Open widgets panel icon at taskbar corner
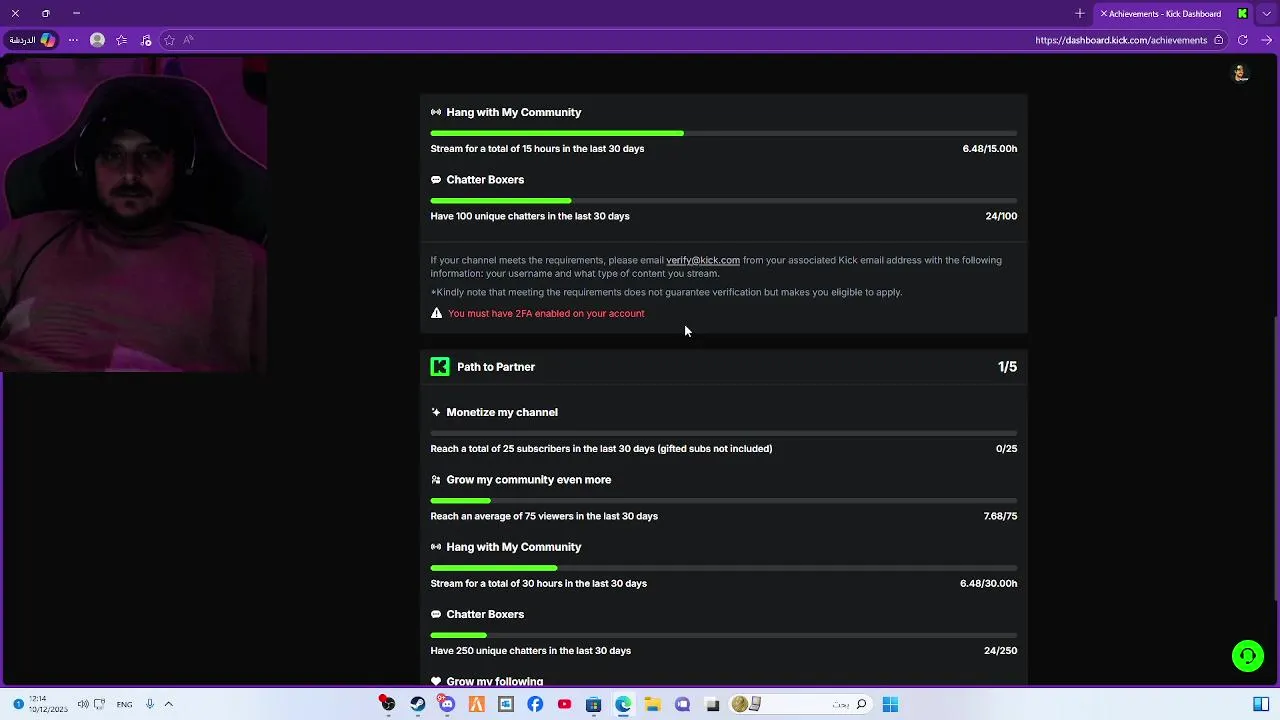This screenshot has width=1280, height=720. pos(1261,704)
